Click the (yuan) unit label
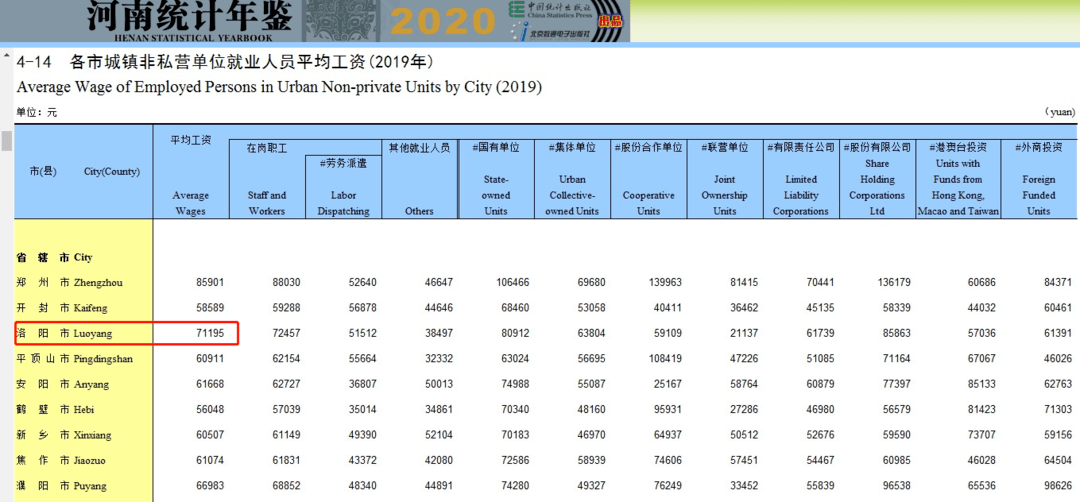Viewport: 1080px width, 502px height. coord(1059,112)
